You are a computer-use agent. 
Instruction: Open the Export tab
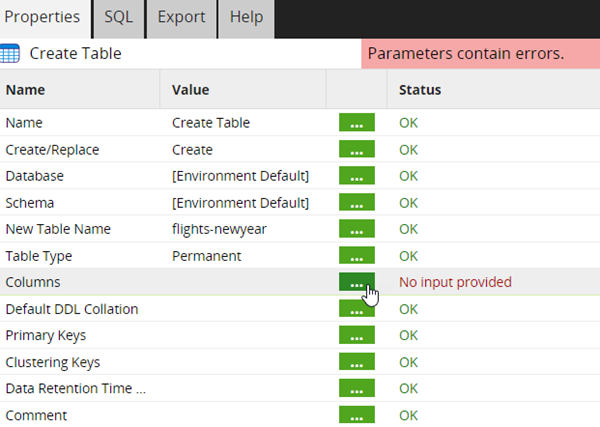(x=181, y=18)
